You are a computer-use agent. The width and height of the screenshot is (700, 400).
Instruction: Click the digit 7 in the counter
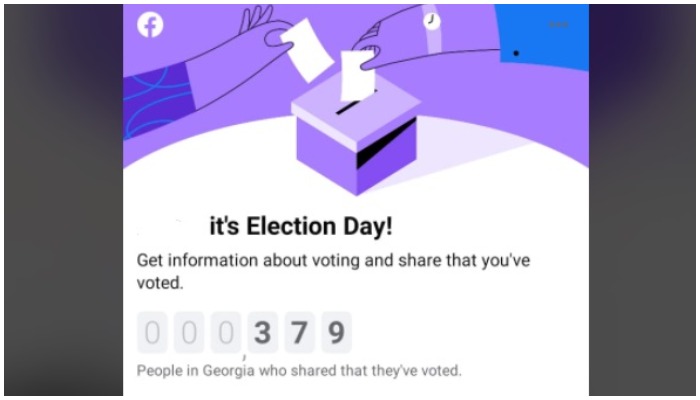(299, 333)
